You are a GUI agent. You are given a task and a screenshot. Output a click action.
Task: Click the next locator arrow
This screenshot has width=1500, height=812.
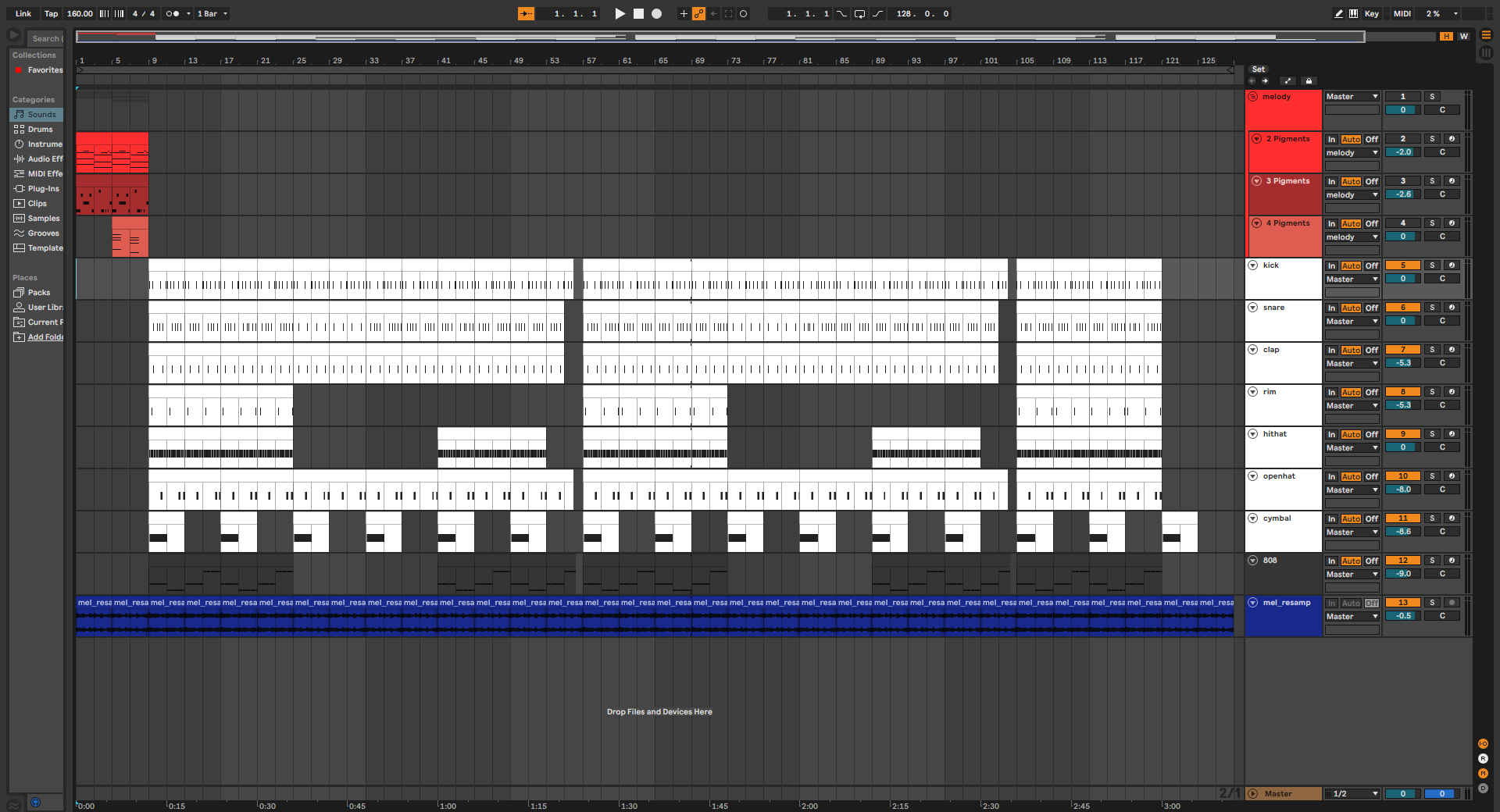(1265, 80)
